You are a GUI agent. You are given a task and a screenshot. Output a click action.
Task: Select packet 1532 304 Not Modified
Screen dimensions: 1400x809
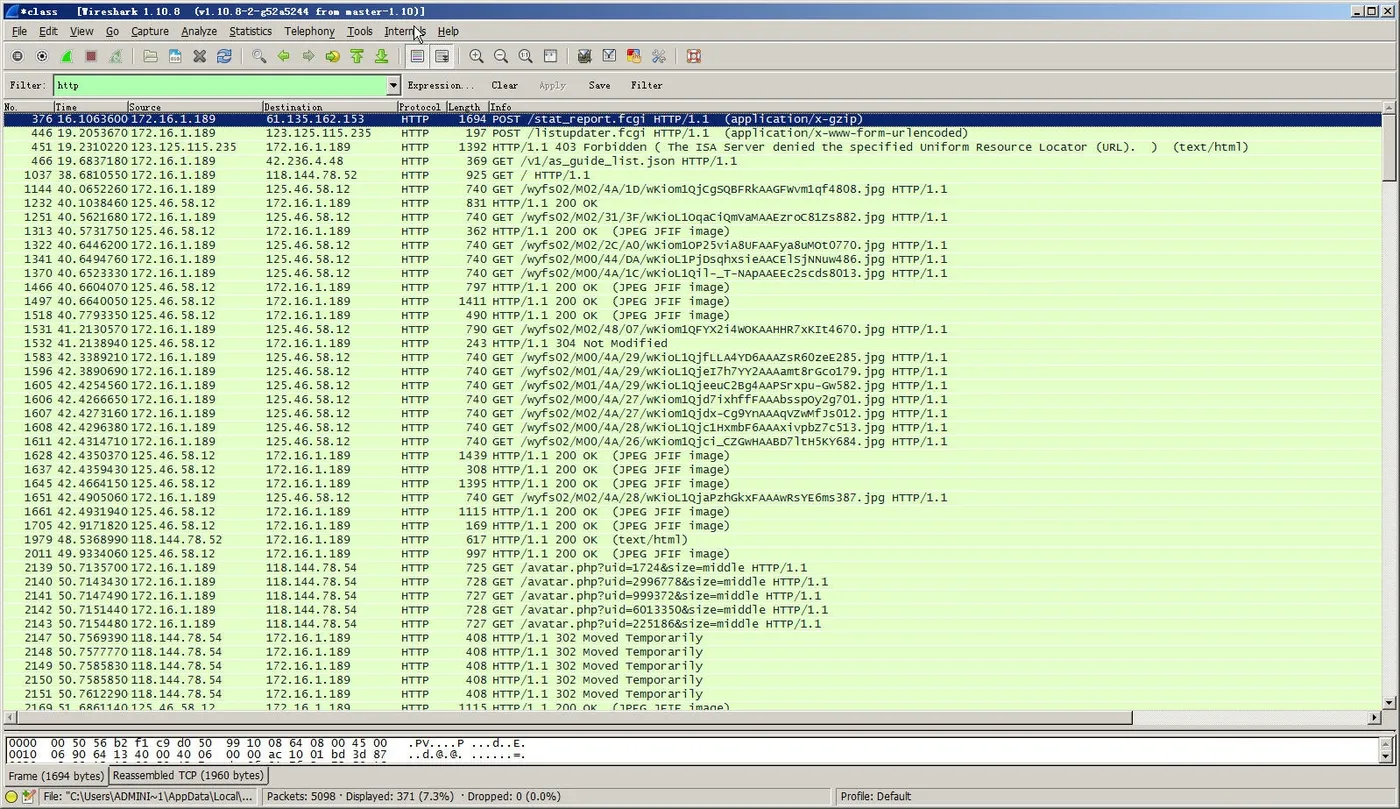click(x=692, y=343)
